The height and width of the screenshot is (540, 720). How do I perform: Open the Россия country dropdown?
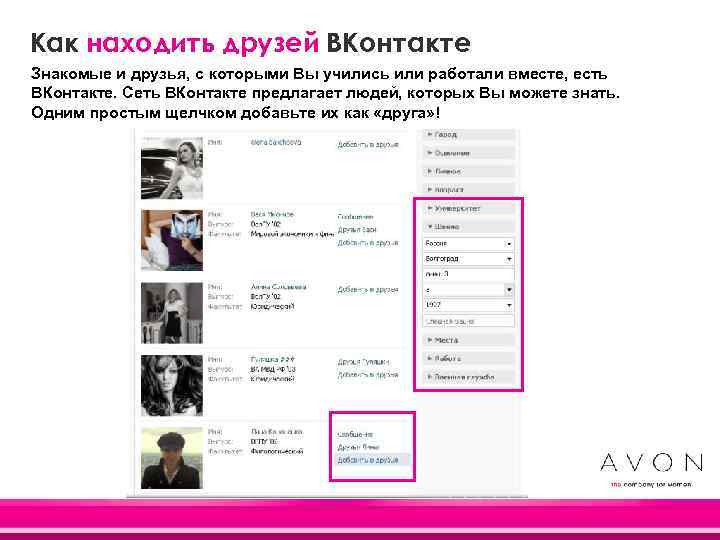pyautogui.click(x=468, y=243)
